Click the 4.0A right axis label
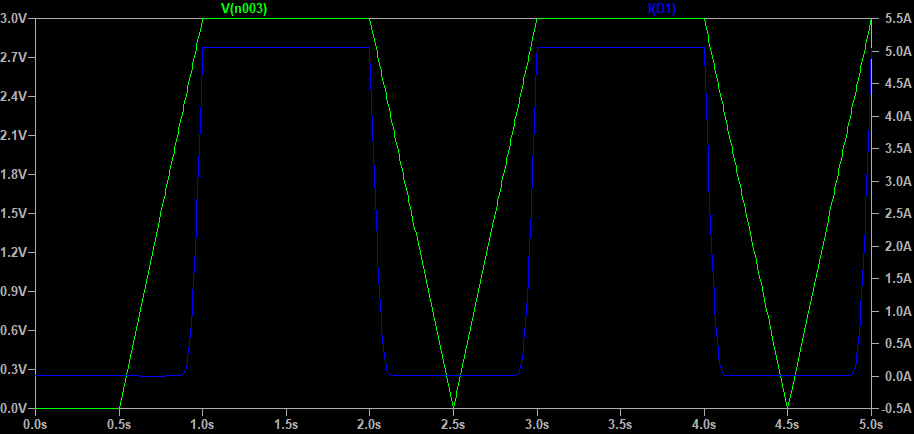Screen dimensions: 914x434 pyautogui.click(x=898, y=117)
